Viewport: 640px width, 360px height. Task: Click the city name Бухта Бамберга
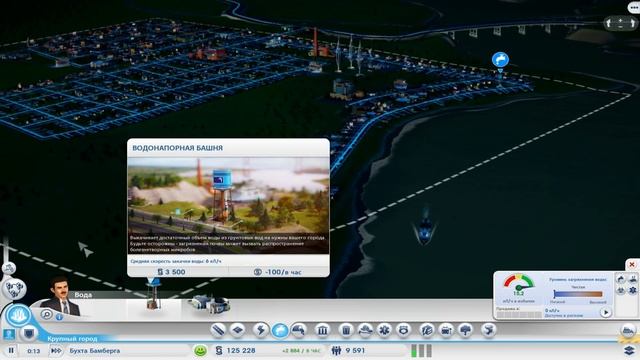95,351
